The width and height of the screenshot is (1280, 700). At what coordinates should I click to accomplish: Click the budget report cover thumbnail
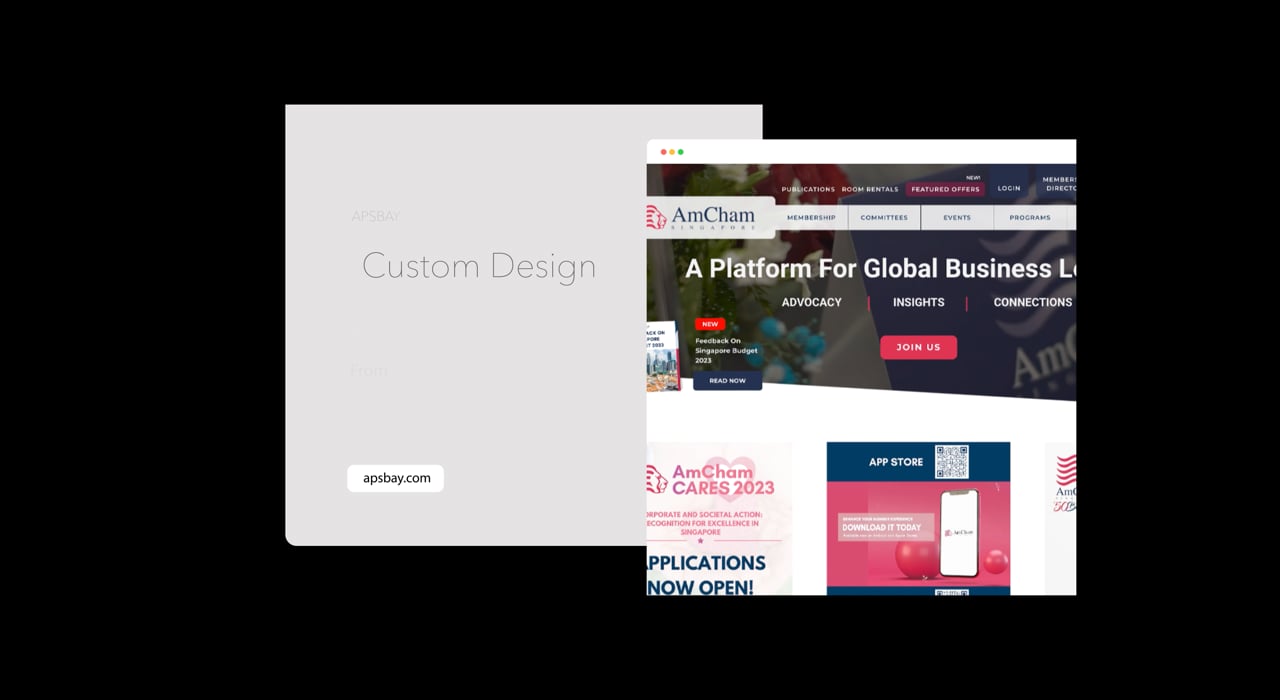click(664, 355)
